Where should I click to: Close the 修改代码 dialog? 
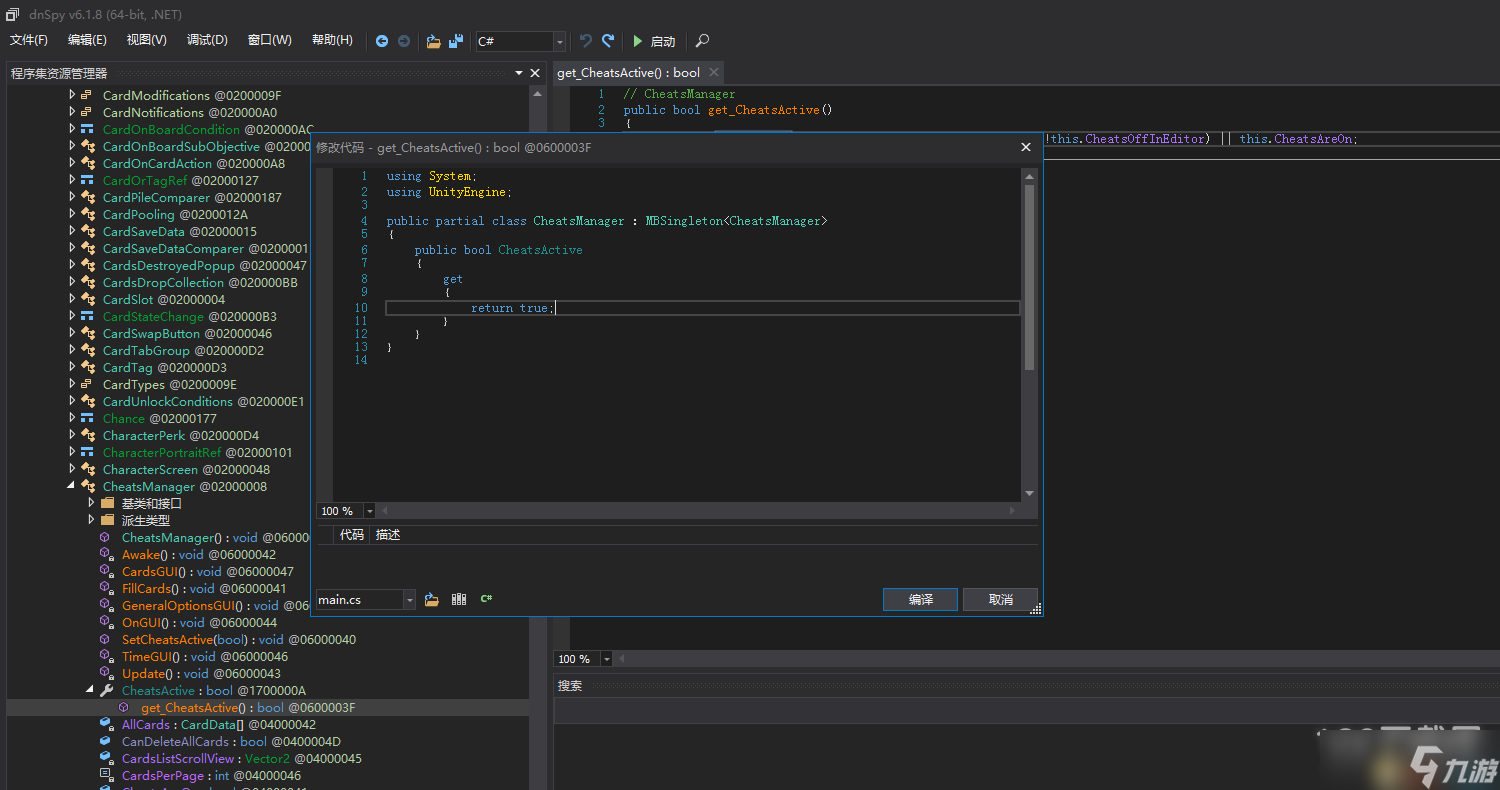(x=1025, y=147)
